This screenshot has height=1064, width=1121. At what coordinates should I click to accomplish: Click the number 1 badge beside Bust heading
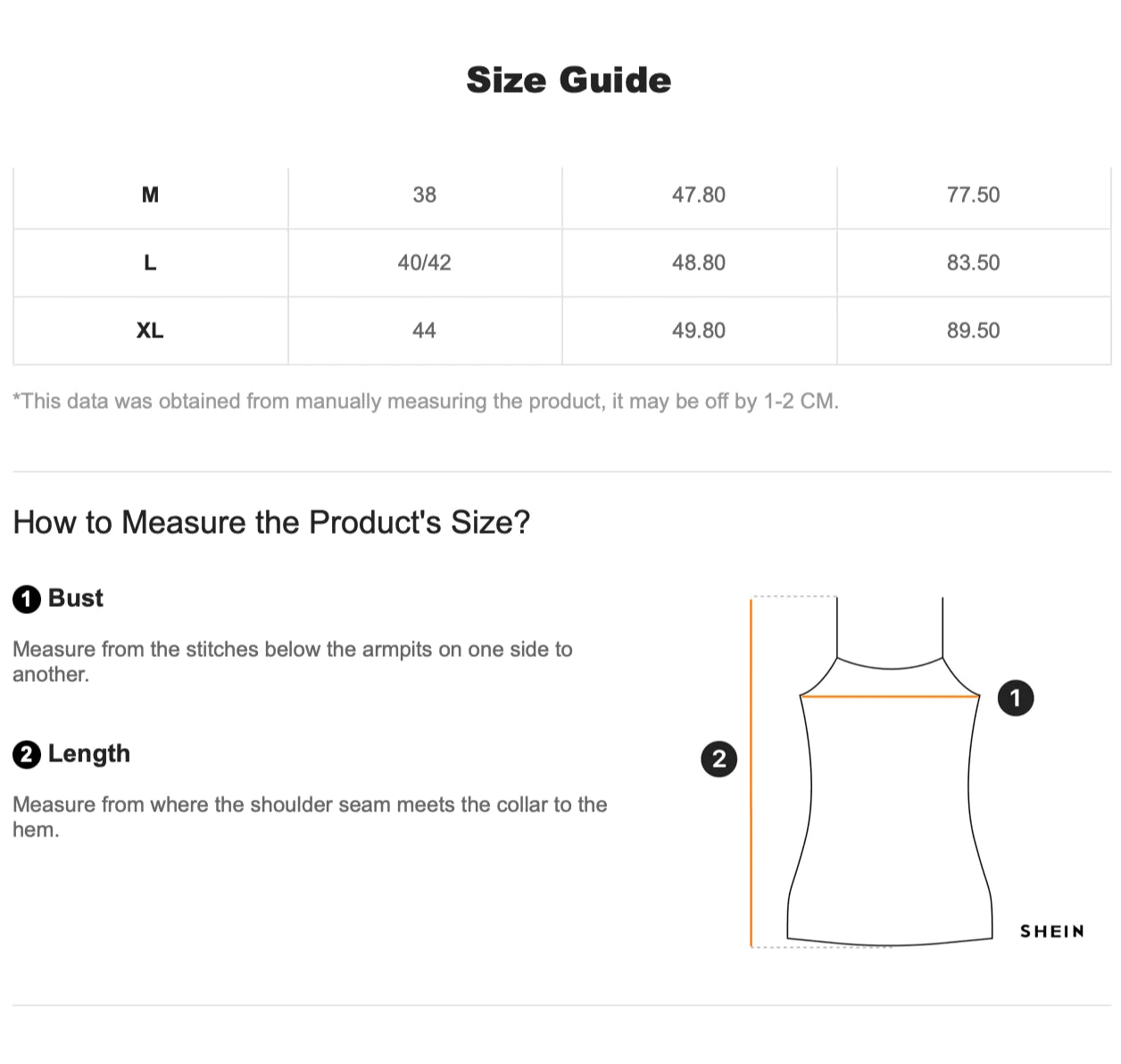click(27, 599)
